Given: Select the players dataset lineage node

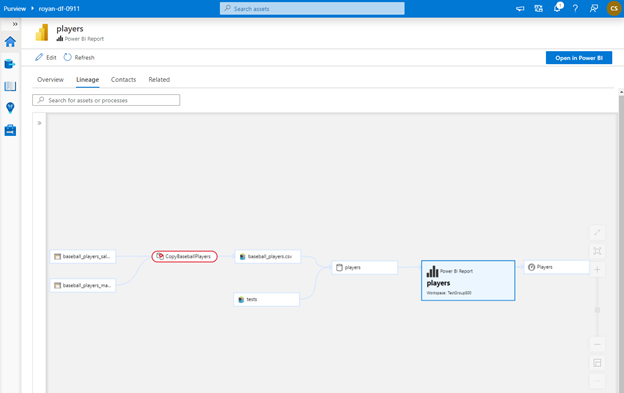Looking at the screenshot, I should [x=365, y=267].
